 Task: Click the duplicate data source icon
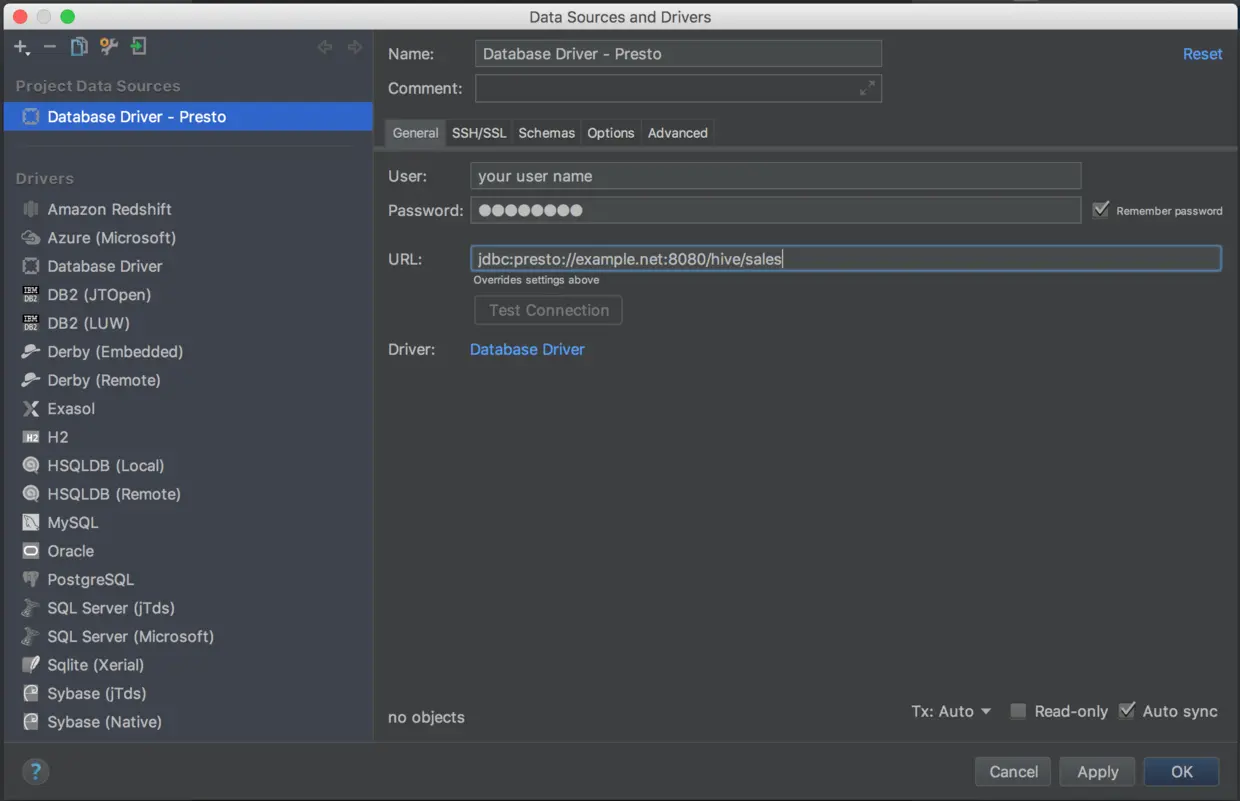coord(79,47)
